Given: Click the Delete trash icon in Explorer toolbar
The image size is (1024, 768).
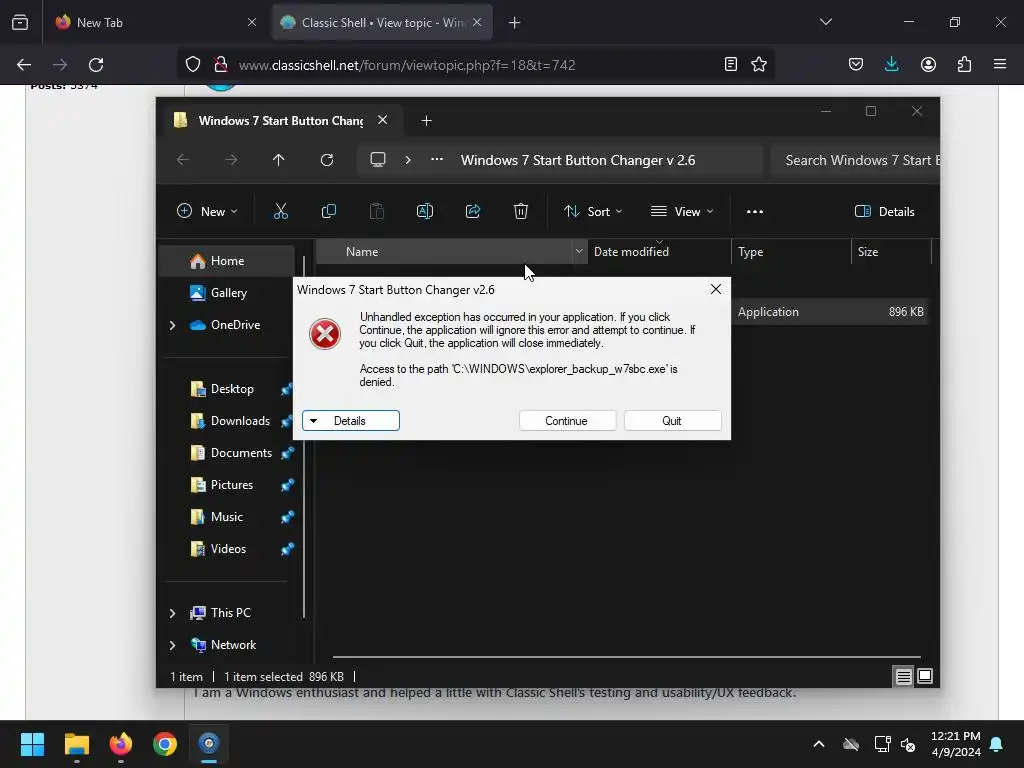Looking at the screenshot, I should coord(520,212).
